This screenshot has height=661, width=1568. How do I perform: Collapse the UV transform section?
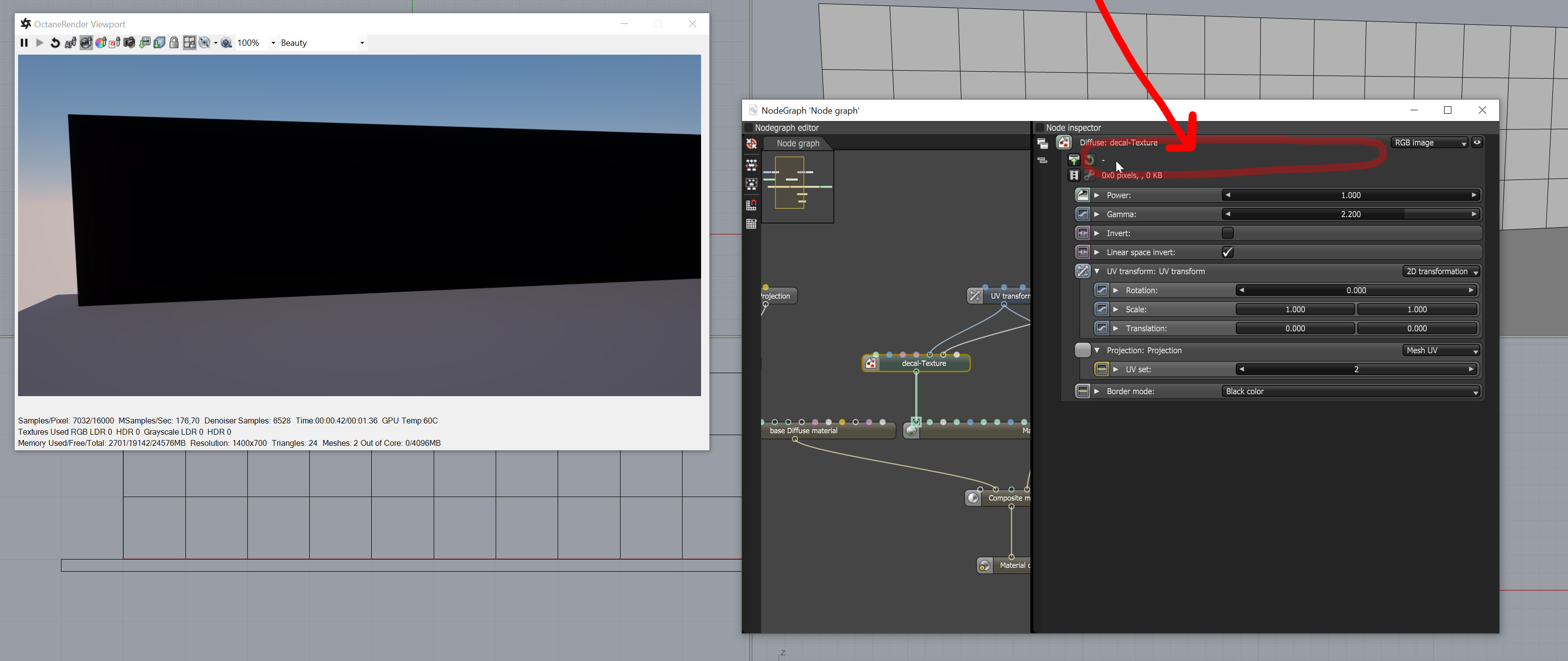pyautogui.click(x=1097, y=271)
